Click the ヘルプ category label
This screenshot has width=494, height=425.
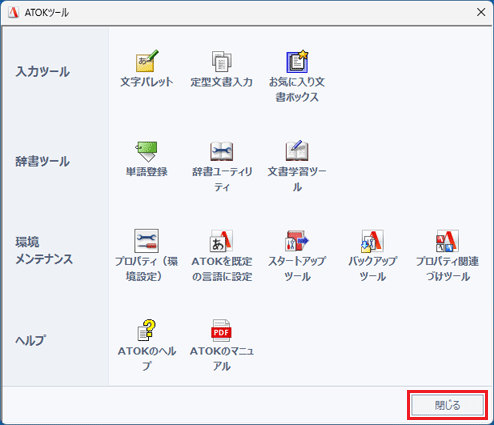[x=30, y=340]
